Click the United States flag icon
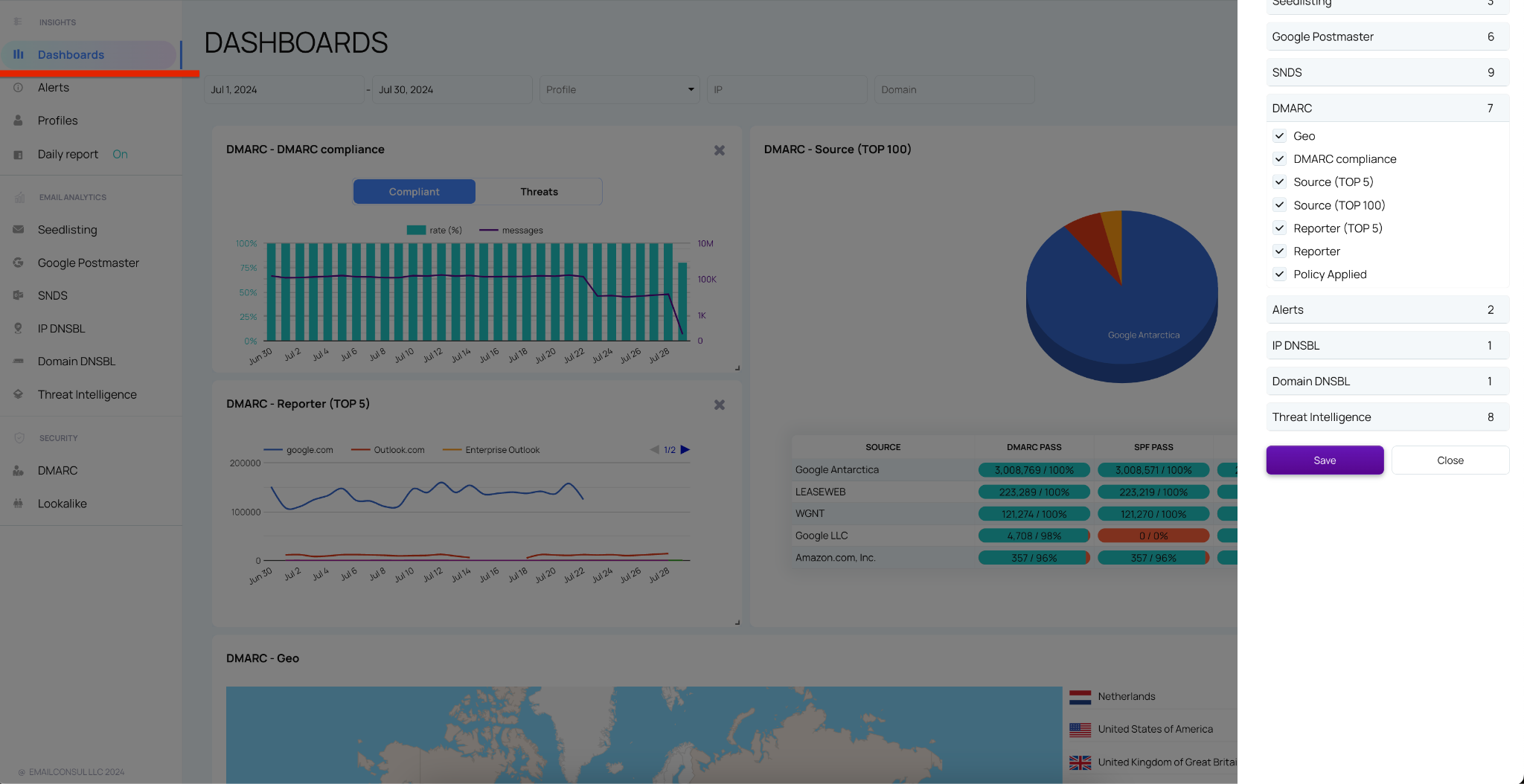This screenshot has width=1524, height=784. (1080, 730)
